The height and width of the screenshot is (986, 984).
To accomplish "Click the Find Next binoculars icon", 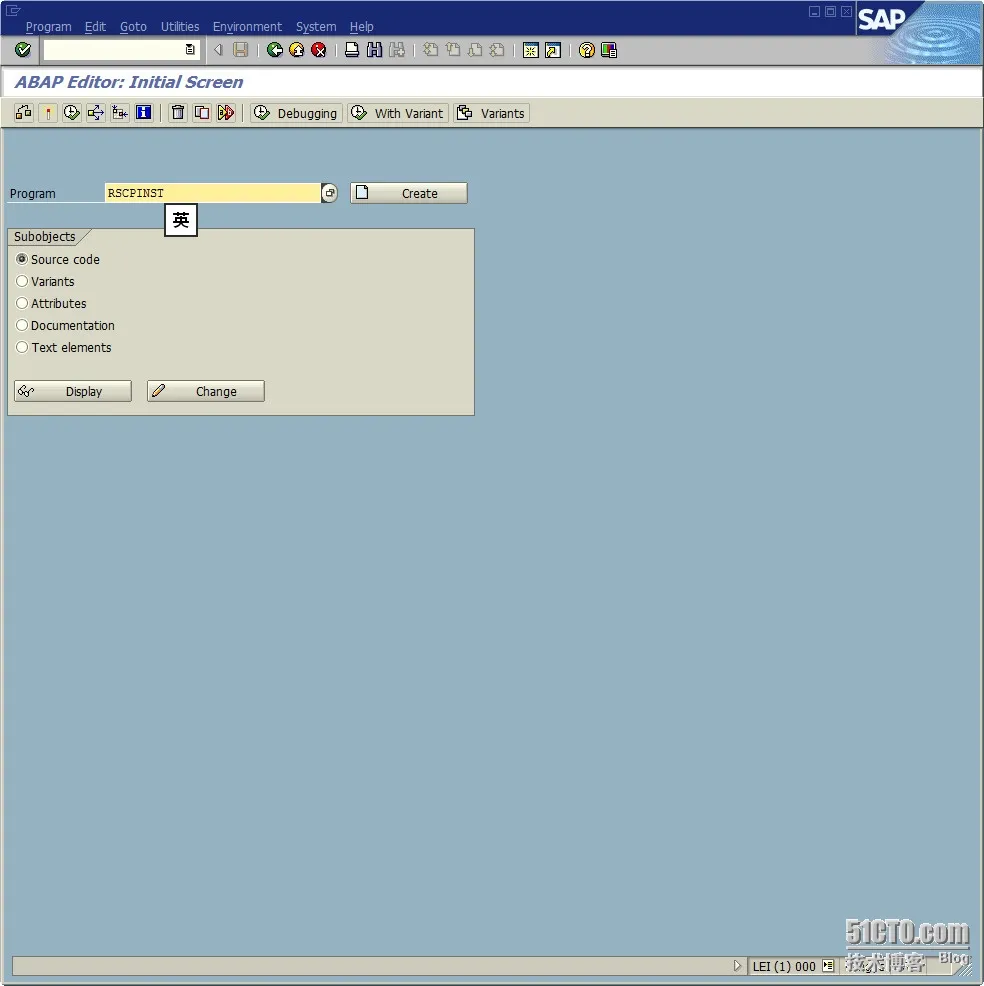I will pos(397,50).
